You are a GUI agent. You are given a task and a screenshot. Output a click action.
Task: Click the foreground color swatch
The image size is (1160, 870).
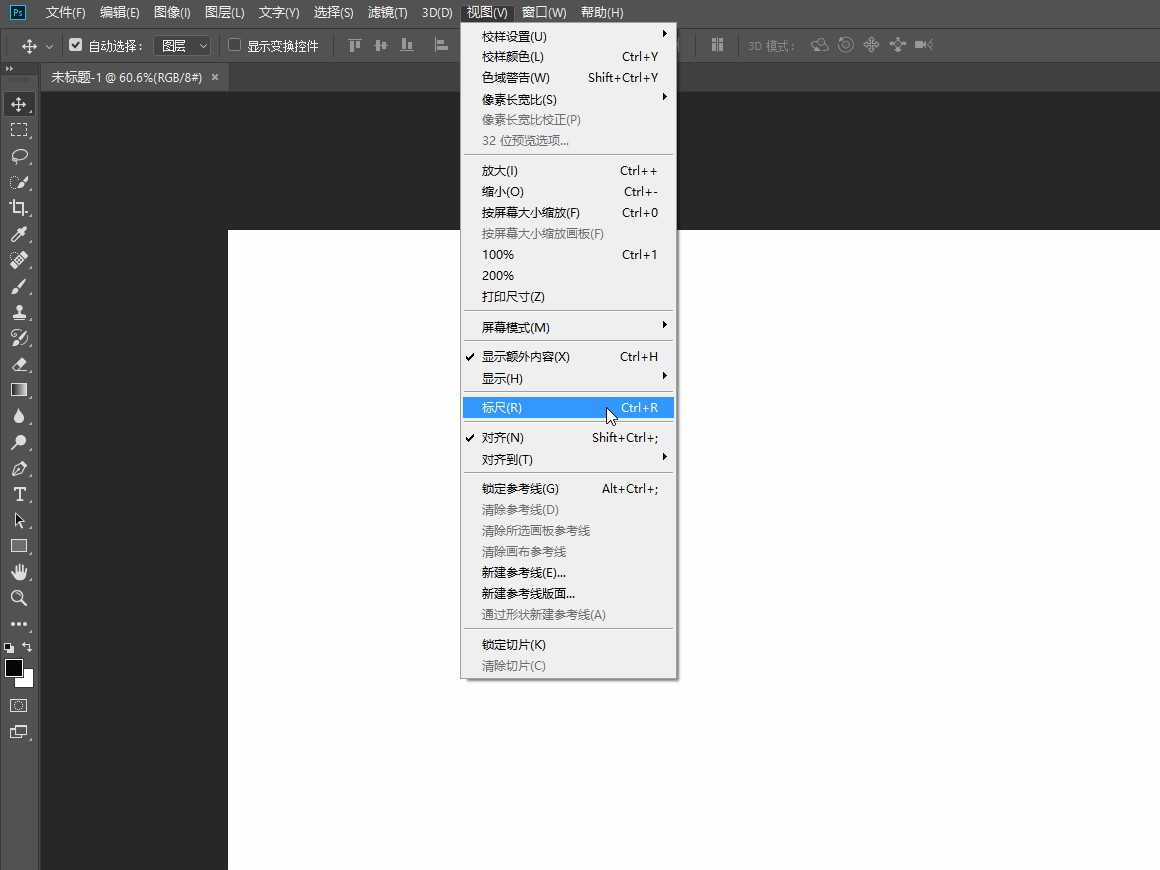coord(13,668)
